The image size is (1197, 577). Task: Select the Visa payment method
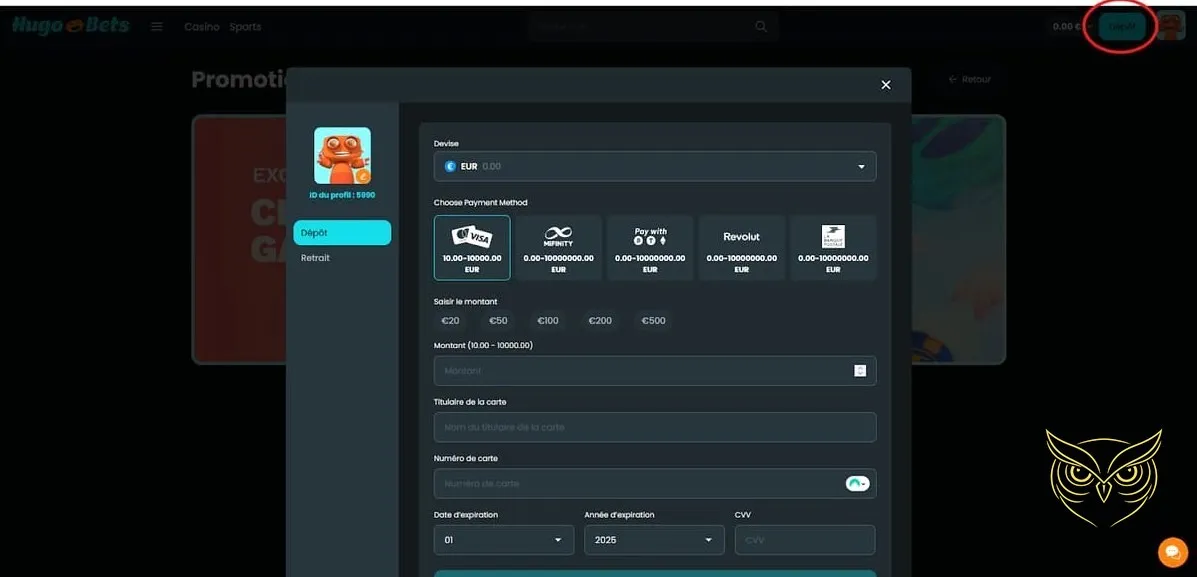tap(471, 247)
